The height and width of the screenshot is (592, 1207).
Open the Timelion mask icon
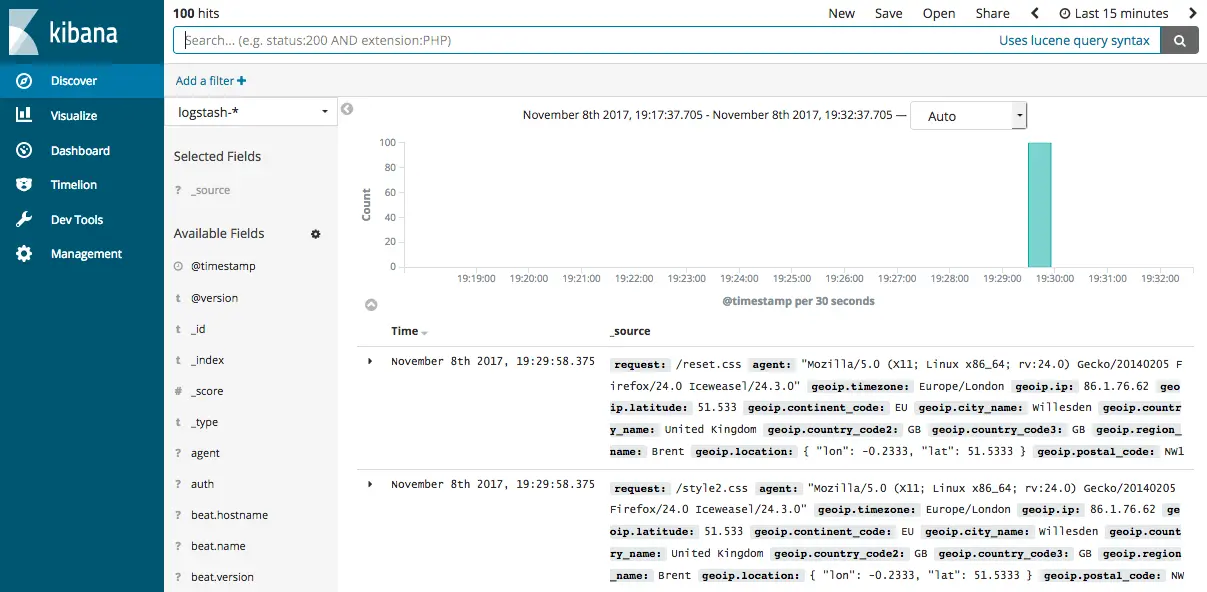[24, 185]
